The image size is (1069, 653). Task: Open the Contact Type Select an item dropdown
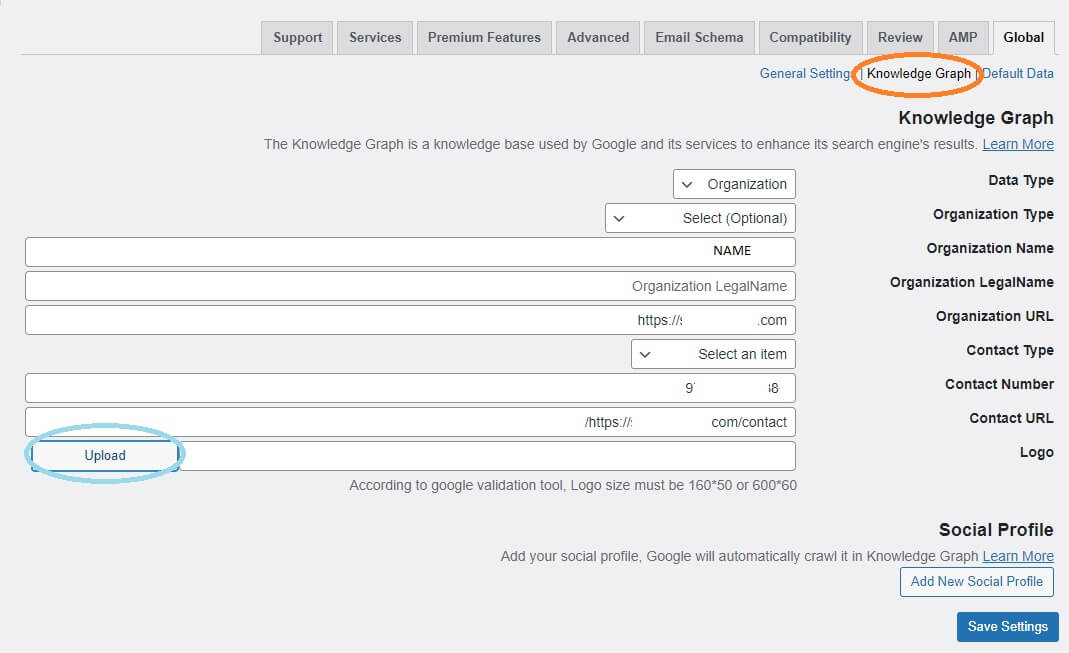(x=713, y=354)
